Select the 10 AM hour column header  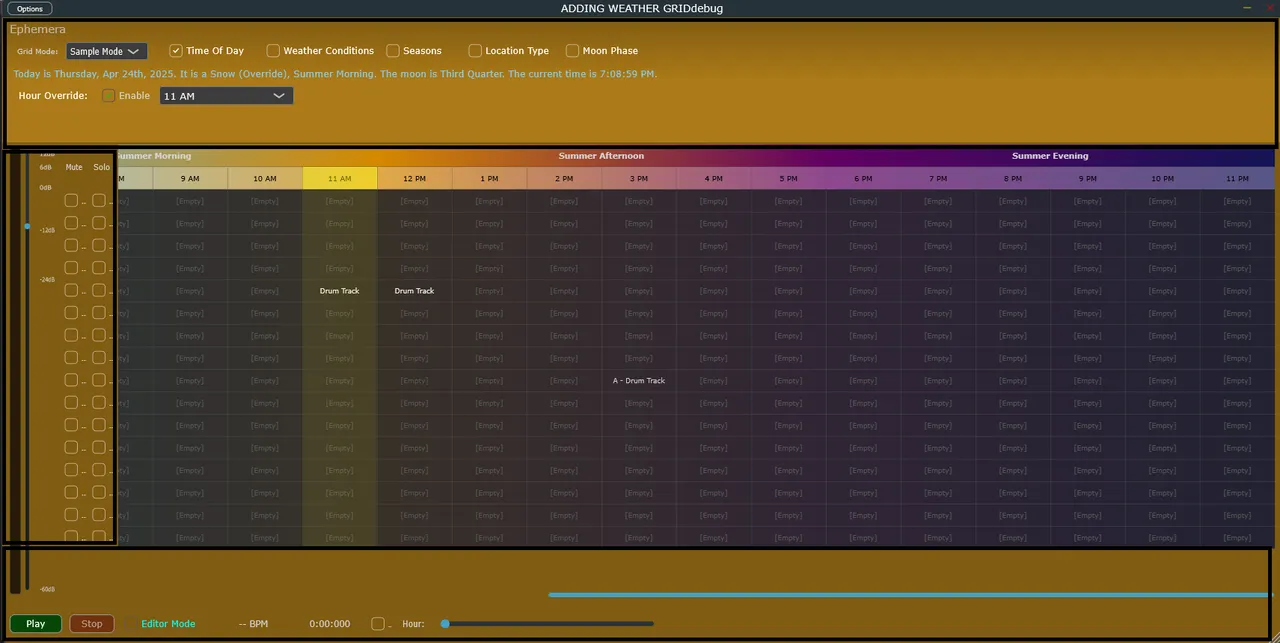click(x=265, y=178)
